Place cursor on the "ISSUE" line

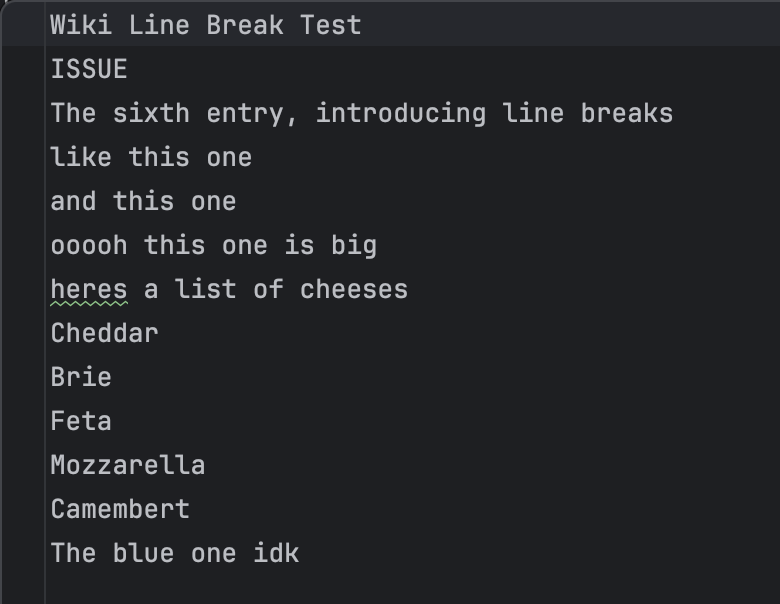point(89,69)
